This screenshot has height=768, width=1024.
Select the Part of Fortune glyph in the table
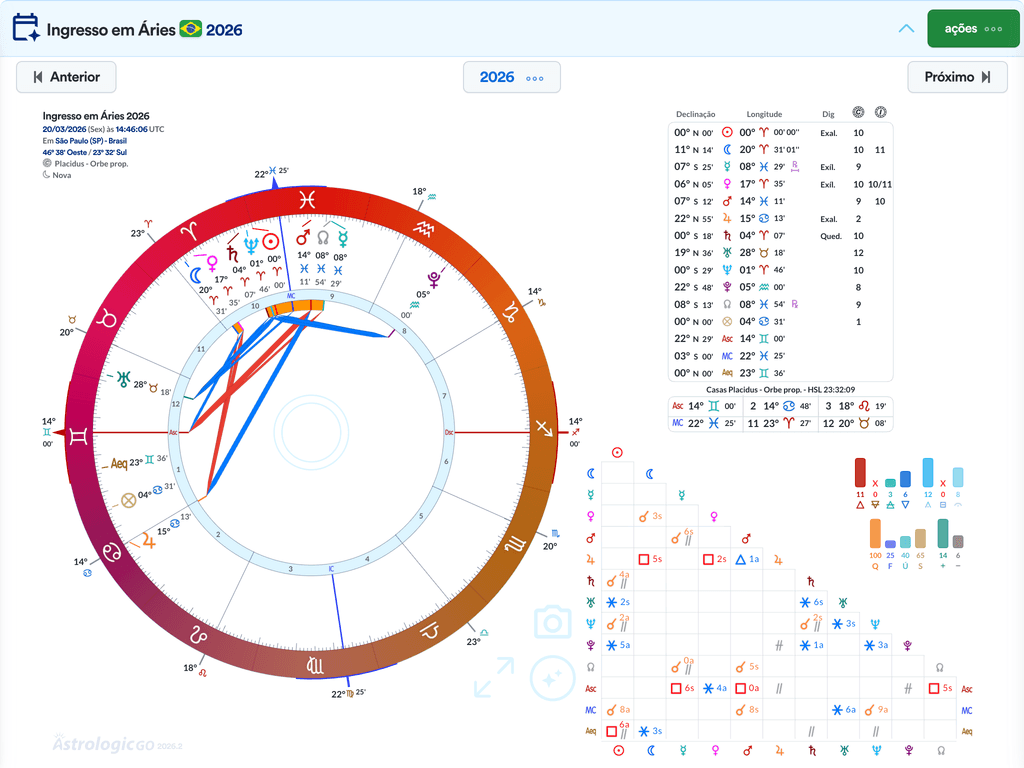coord(727,321)
